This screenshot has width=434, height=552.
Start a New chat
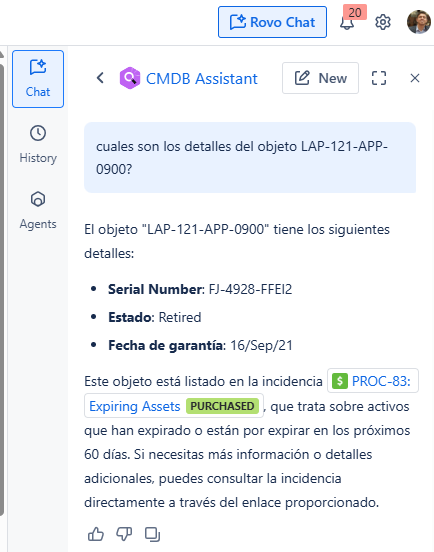click(x=320, y=78)
